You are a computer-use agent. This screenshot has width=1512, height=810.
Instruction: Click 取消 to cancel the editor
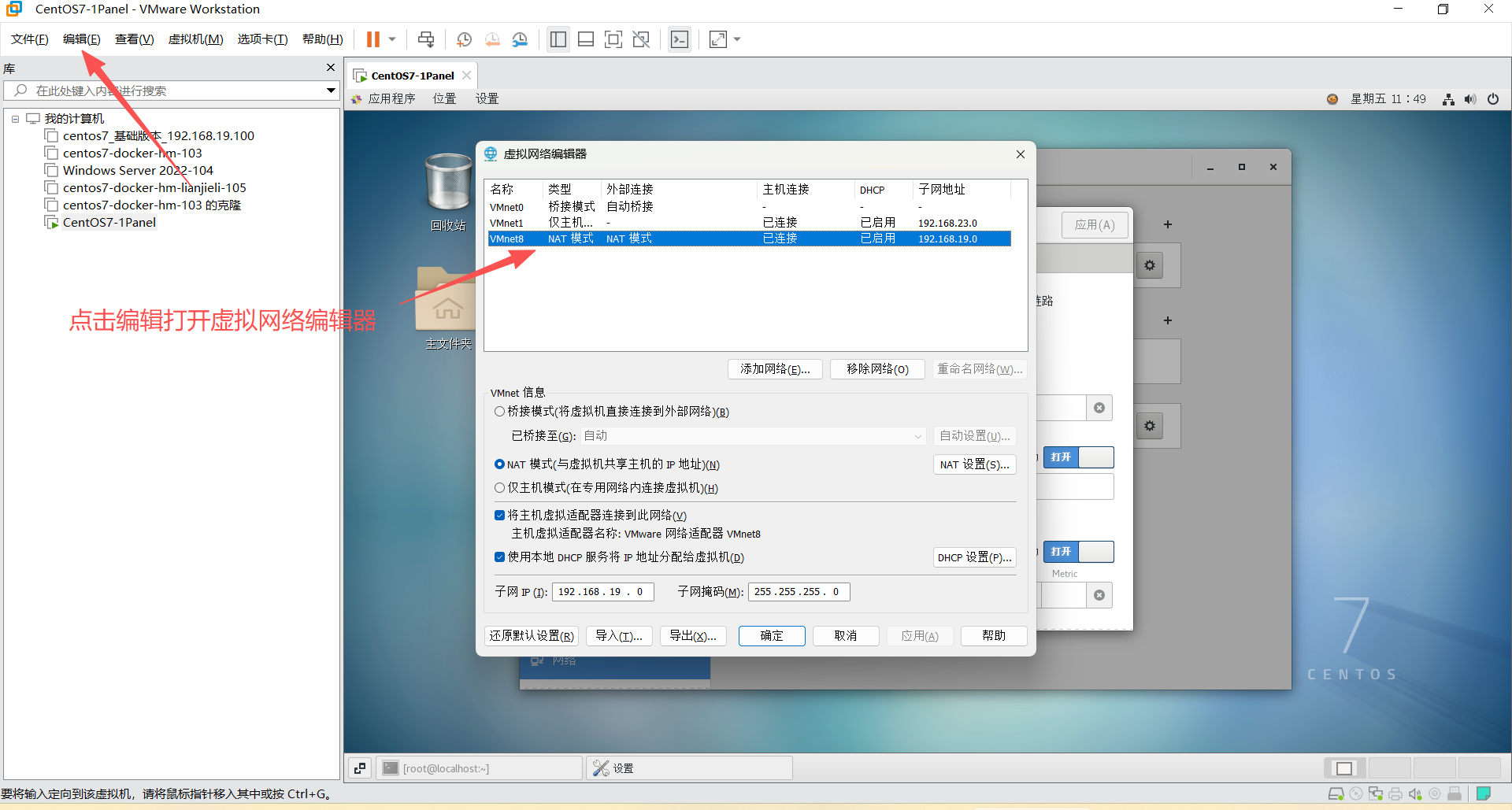tap(846, 636)
